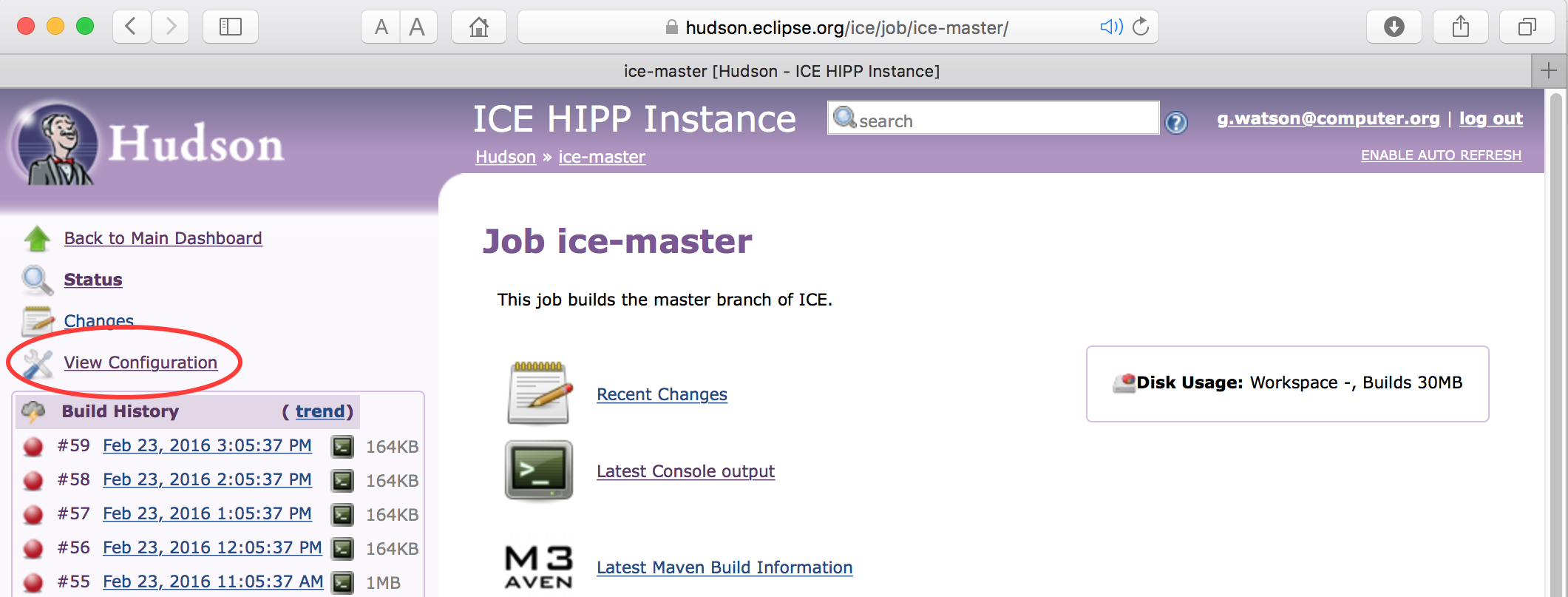Click the log out link
Screen dimensions: 1568x597
pos(1491,118)
